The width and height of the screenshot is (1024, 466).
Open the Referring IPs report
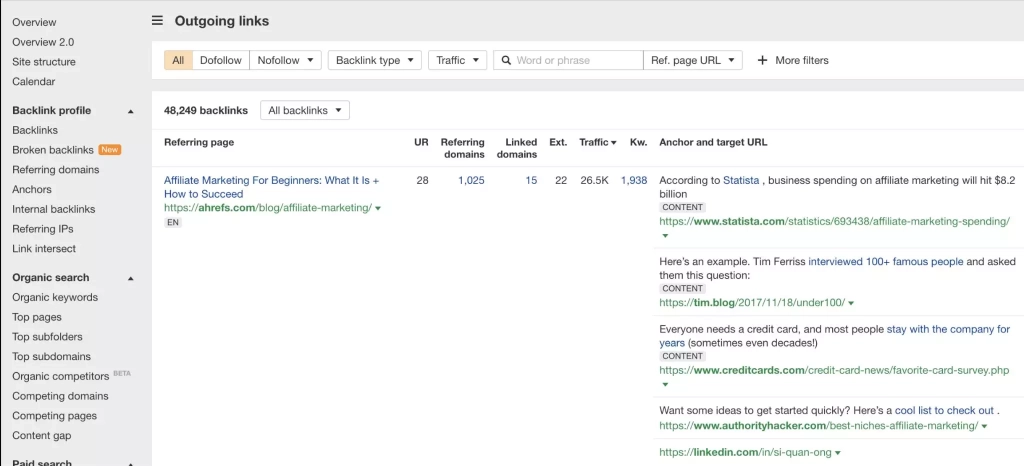[x=42, y=229]
